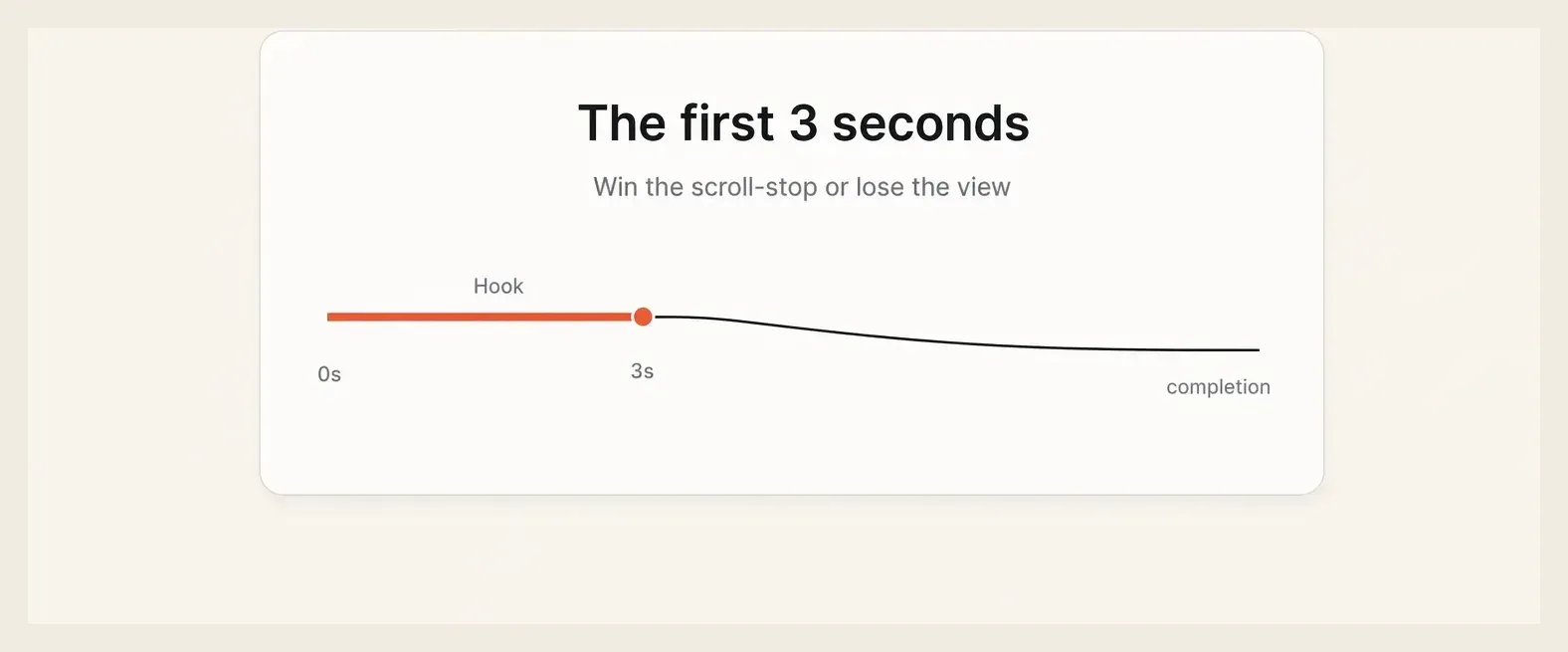Screen dimensions: 1568x652
Task: Select the "completion" label
Action: pyautogui.click(x=1218, y=387)
